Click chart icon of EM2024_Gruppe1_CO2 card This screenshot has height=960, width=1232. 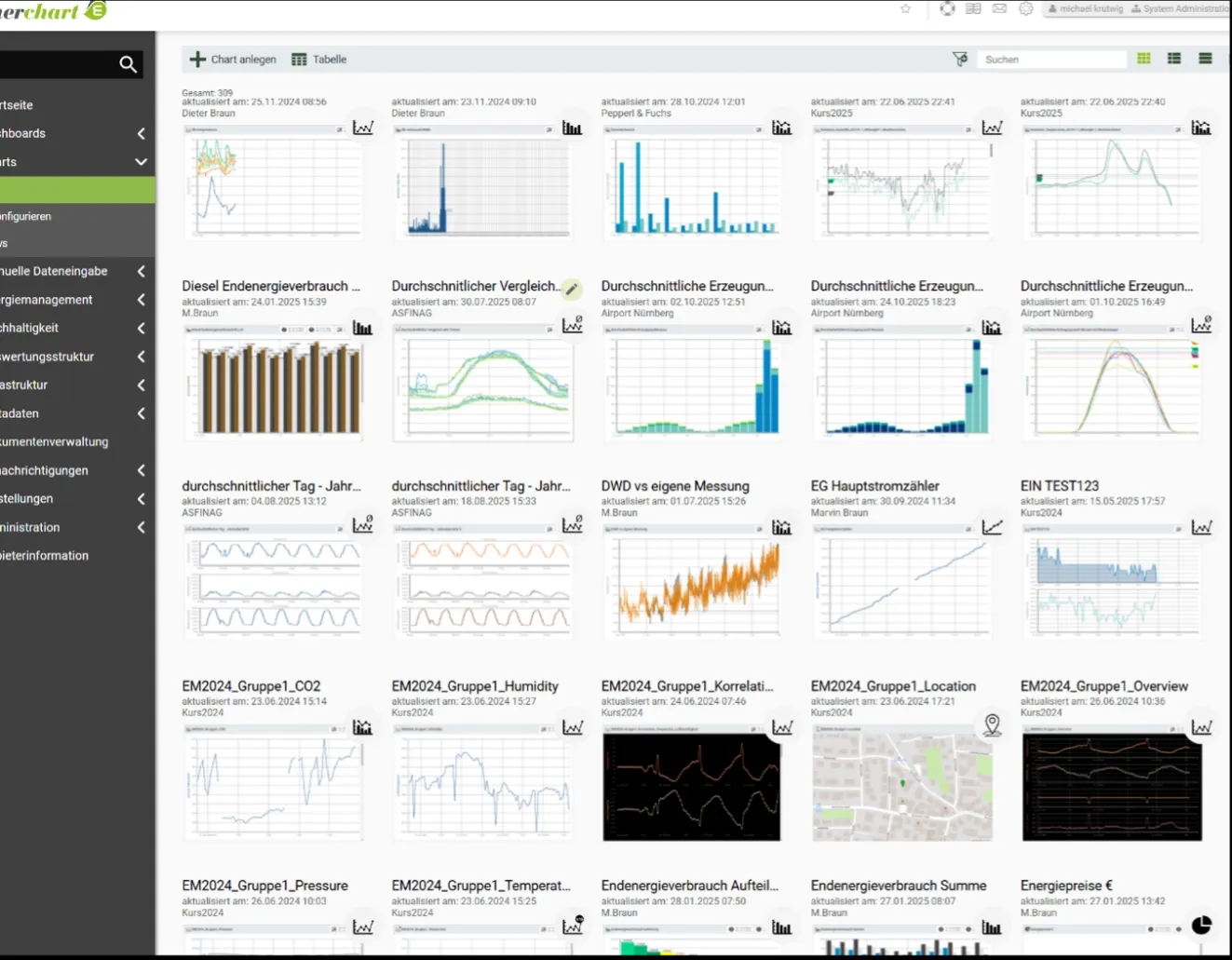click(362, 727)
